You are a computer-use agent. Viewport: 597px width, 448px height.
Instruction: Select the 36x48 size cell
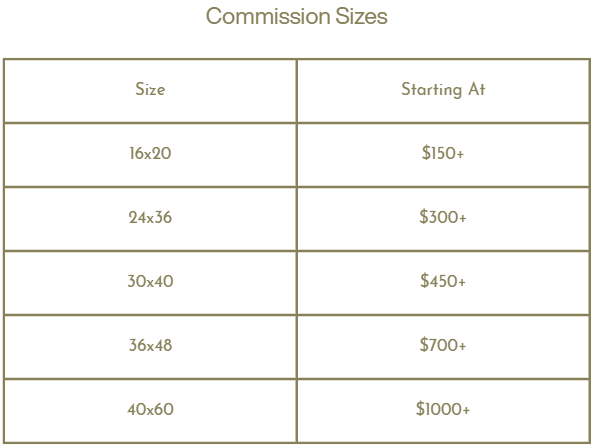tap(150, 345)
